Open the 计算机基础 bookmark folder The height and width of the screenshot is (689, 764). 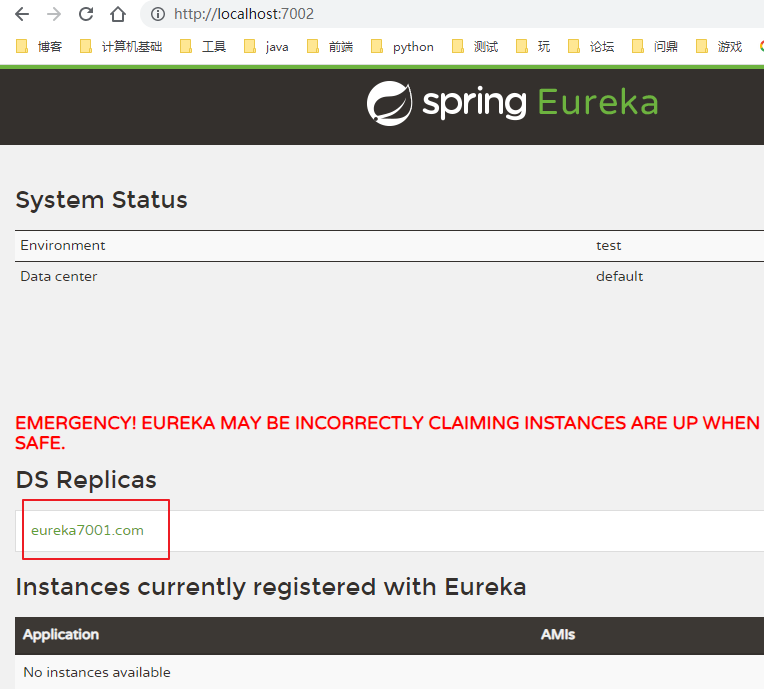point(121,47)
